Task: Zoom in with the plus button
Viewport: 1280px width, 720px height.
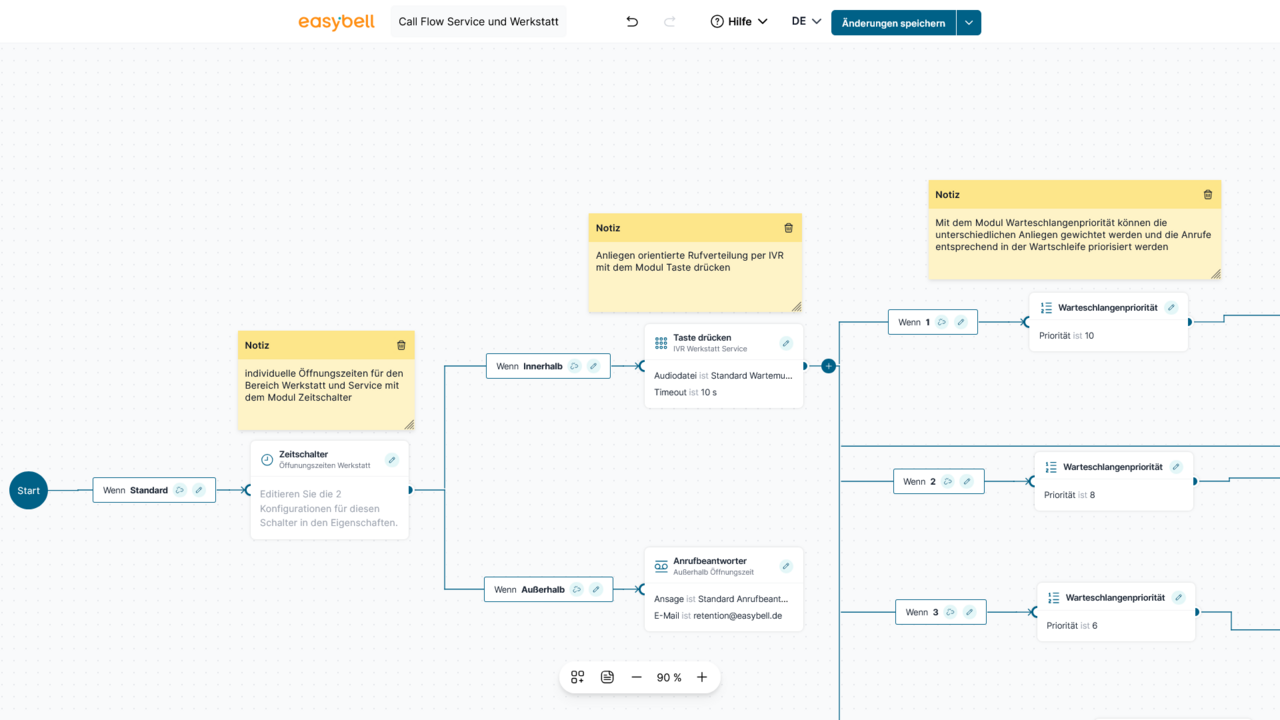Action: pyautogui.click(x=702, y=677)
